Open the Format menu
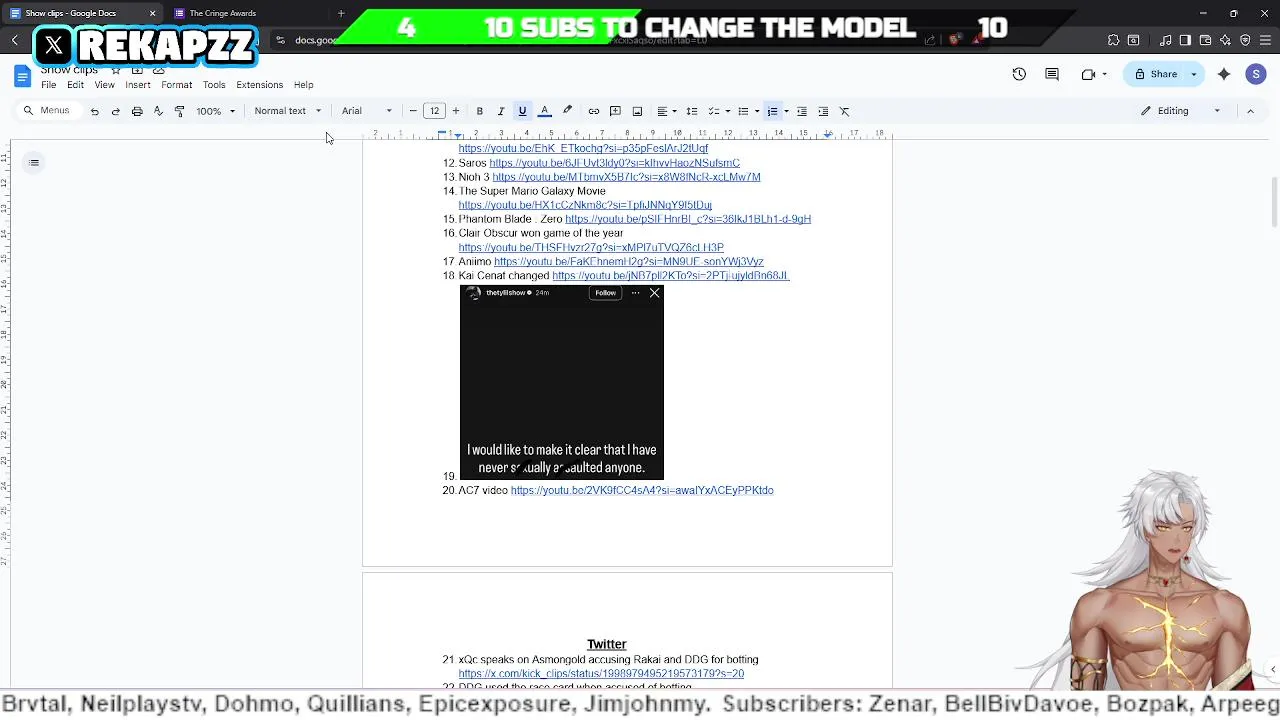 coord(176,85)
